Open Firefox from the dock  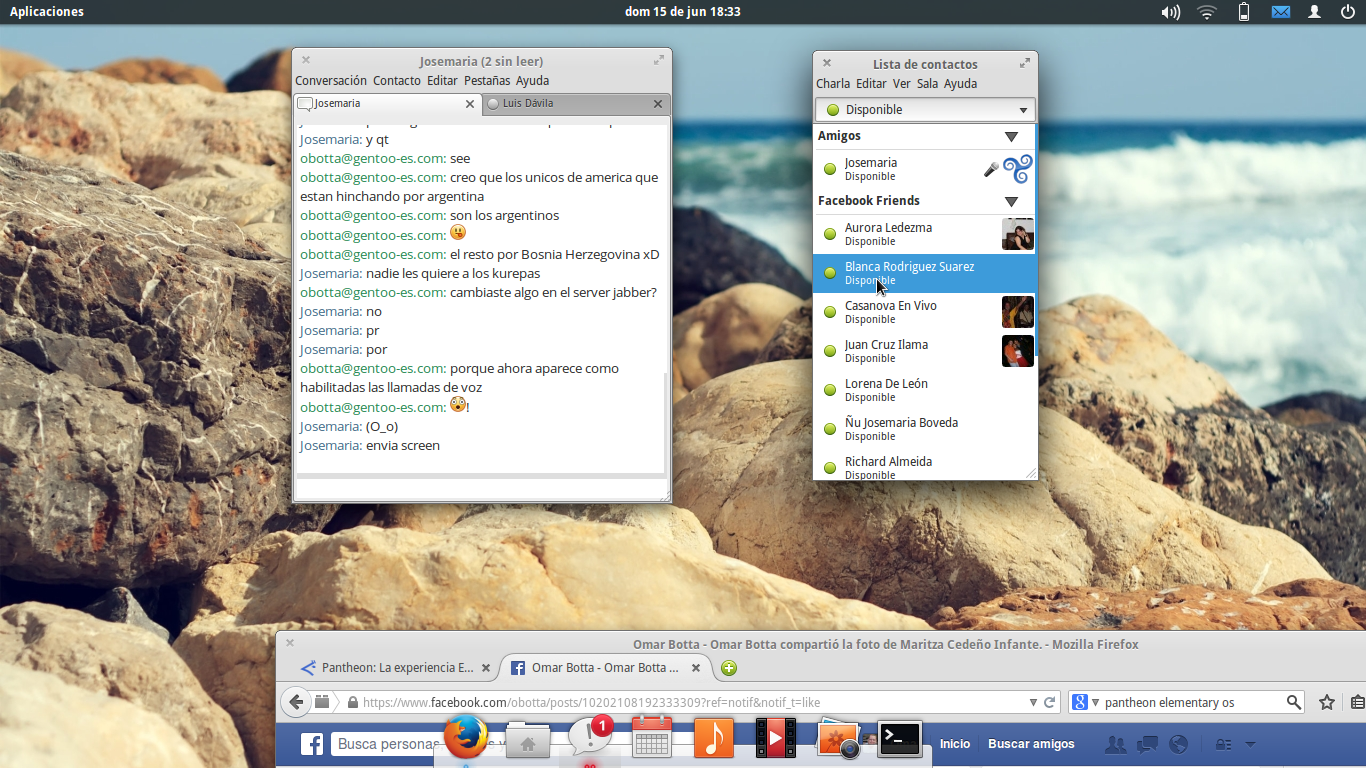pos(465,738)
